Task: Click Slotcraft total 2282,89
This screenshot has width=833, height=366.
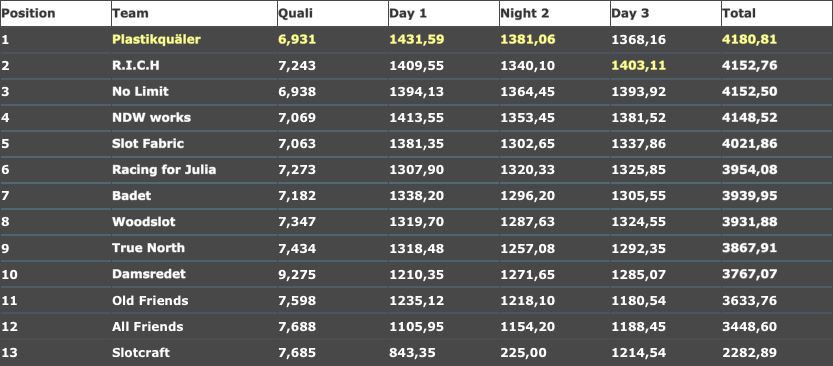Action: pos(749,353)
